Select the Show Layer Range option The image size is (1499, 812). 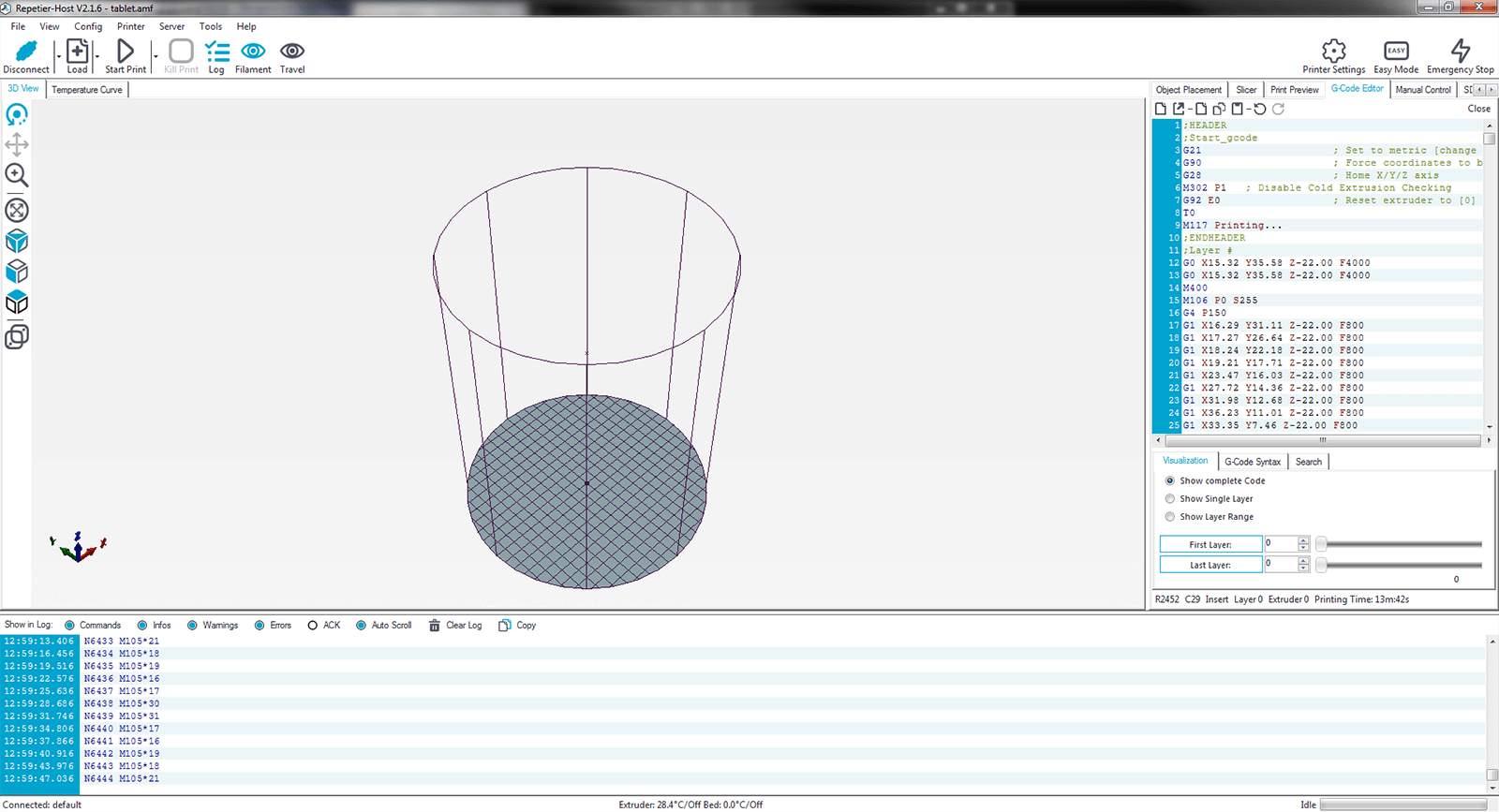pos(1169,516)
